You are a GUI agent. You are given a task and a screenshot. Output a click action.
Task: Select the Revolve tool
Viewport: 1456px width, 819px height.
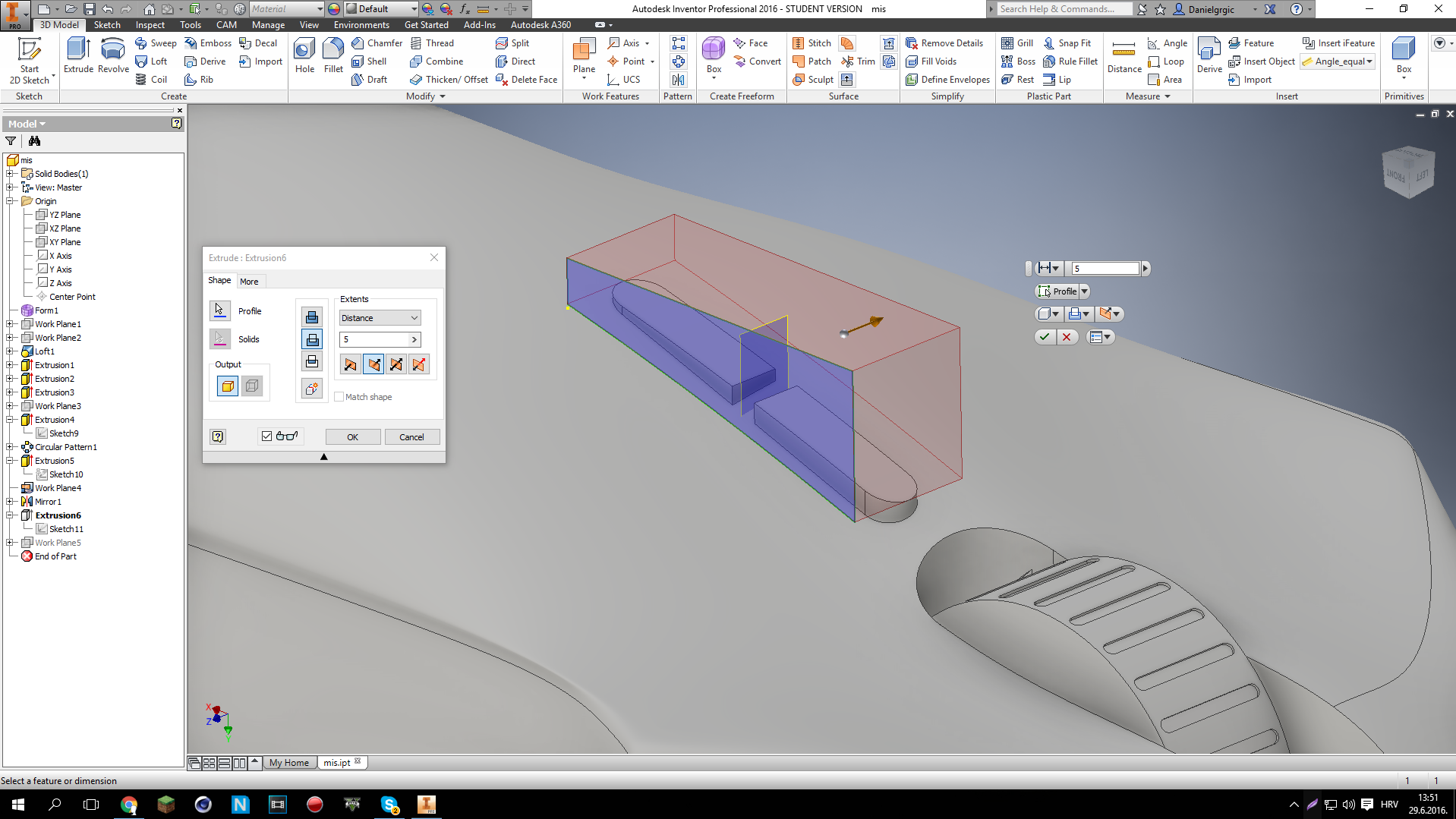click(x=113, y=55)
